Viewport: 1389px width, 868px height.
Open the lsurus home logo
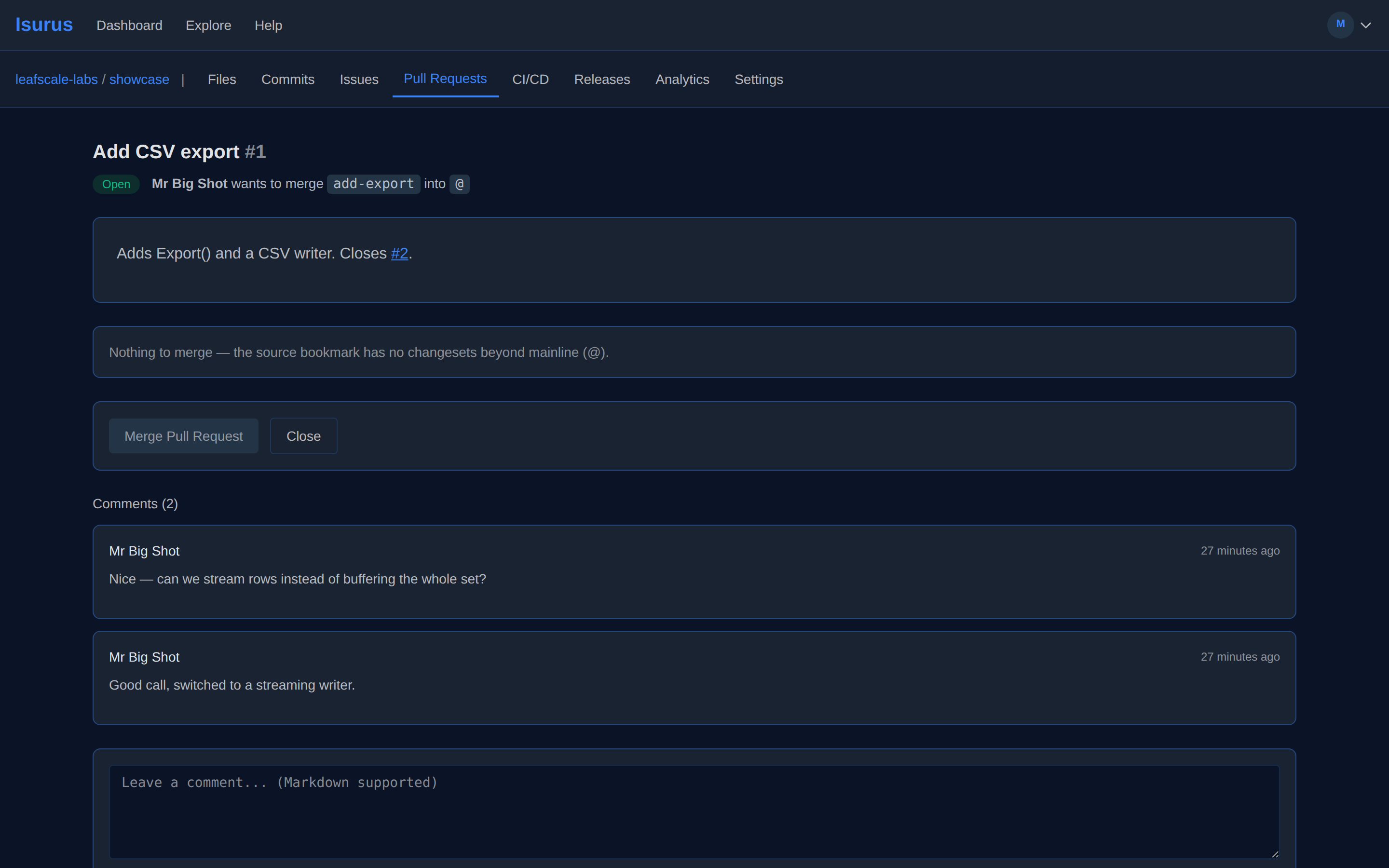point(43,25)
